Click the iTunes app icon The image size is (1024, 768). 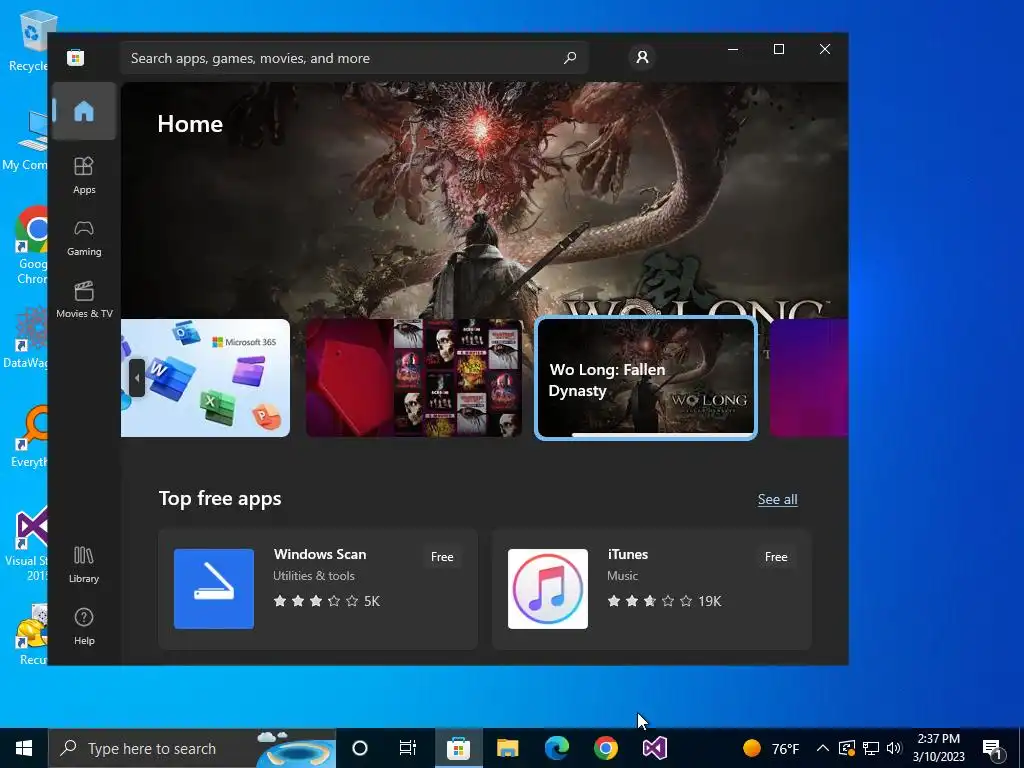coord(548,589)
